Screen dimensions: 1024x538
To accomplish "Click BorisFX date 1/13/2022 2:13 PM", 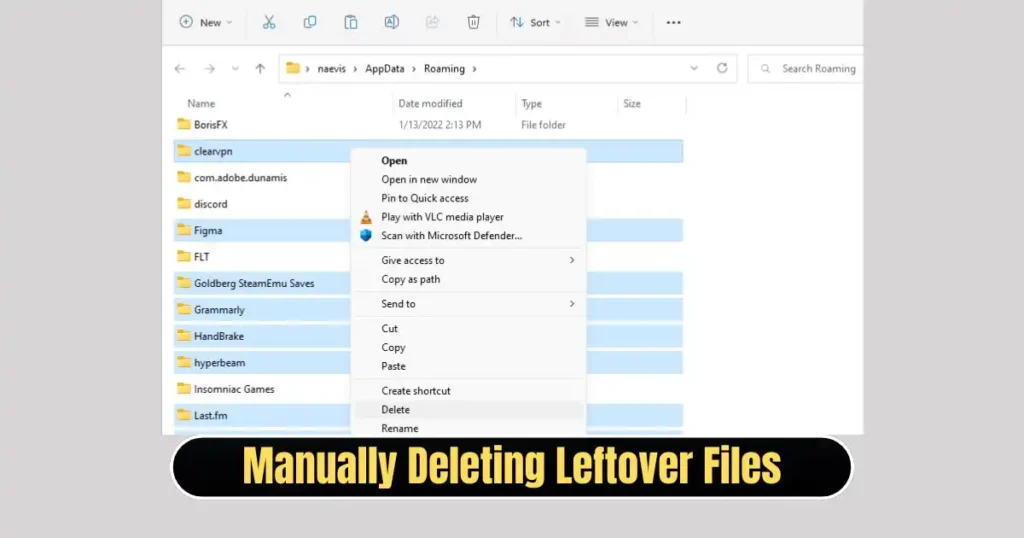I will tap(440, 125).
